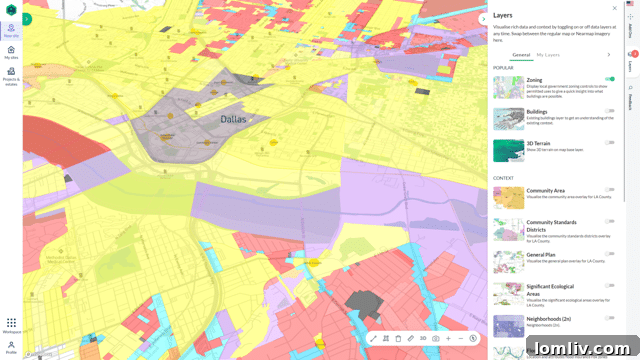Enable the General Plan toggle
The image size is (640, 360).
(610, 254)
